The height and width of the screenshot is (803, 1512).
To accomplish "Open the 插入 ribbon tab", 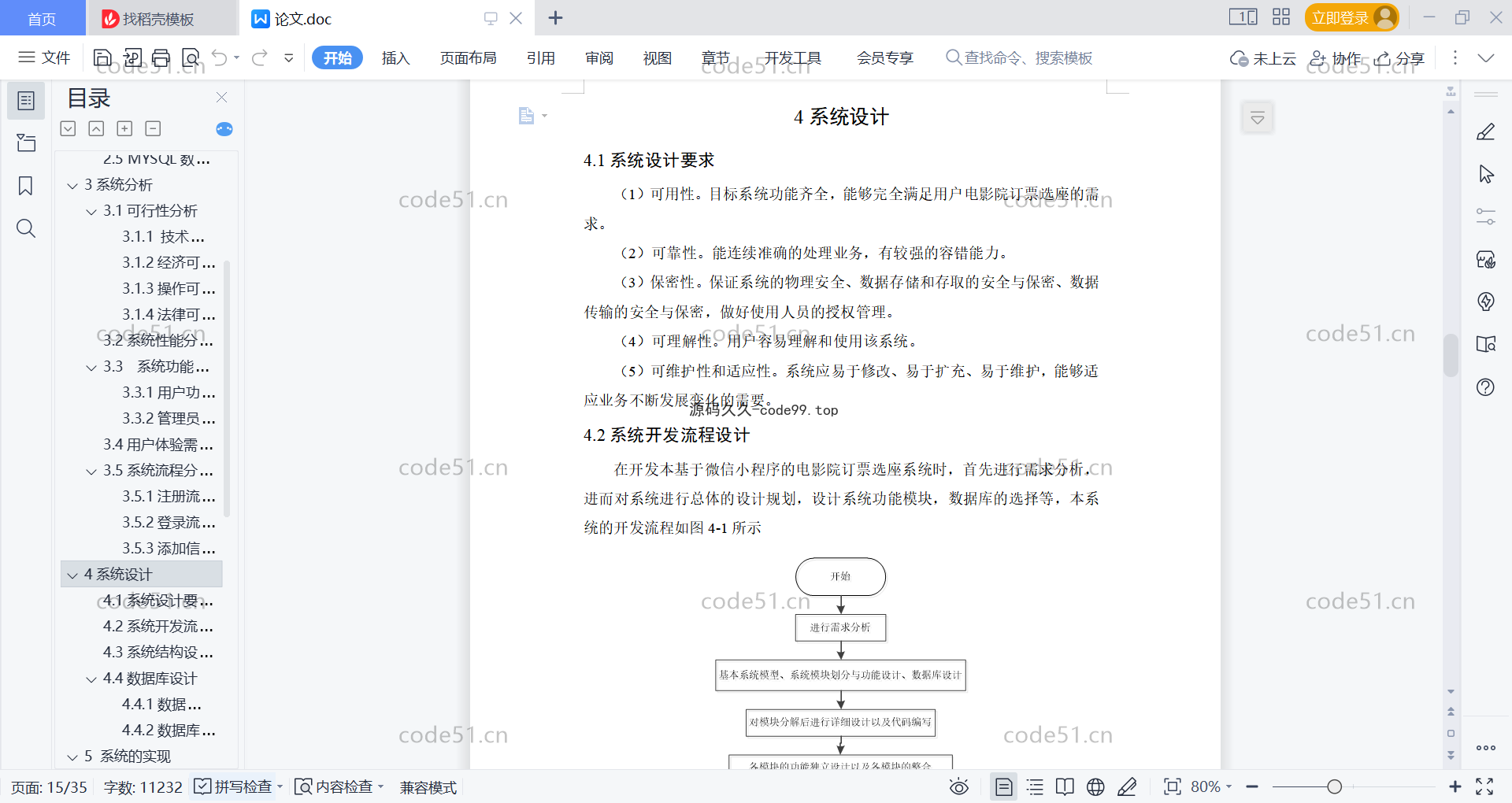I will (395, 57).
